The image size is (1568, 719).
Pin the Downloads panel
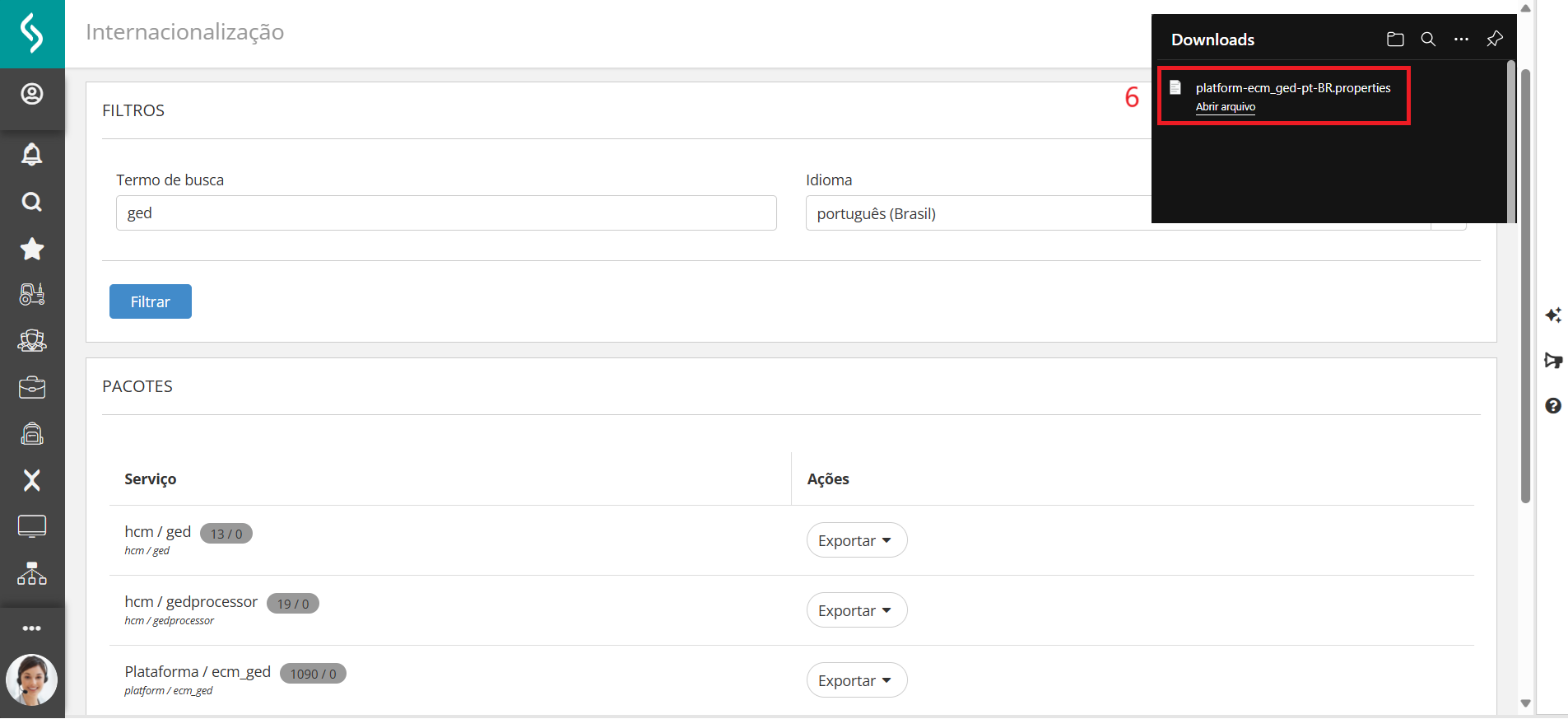(x=1495, y=39)
